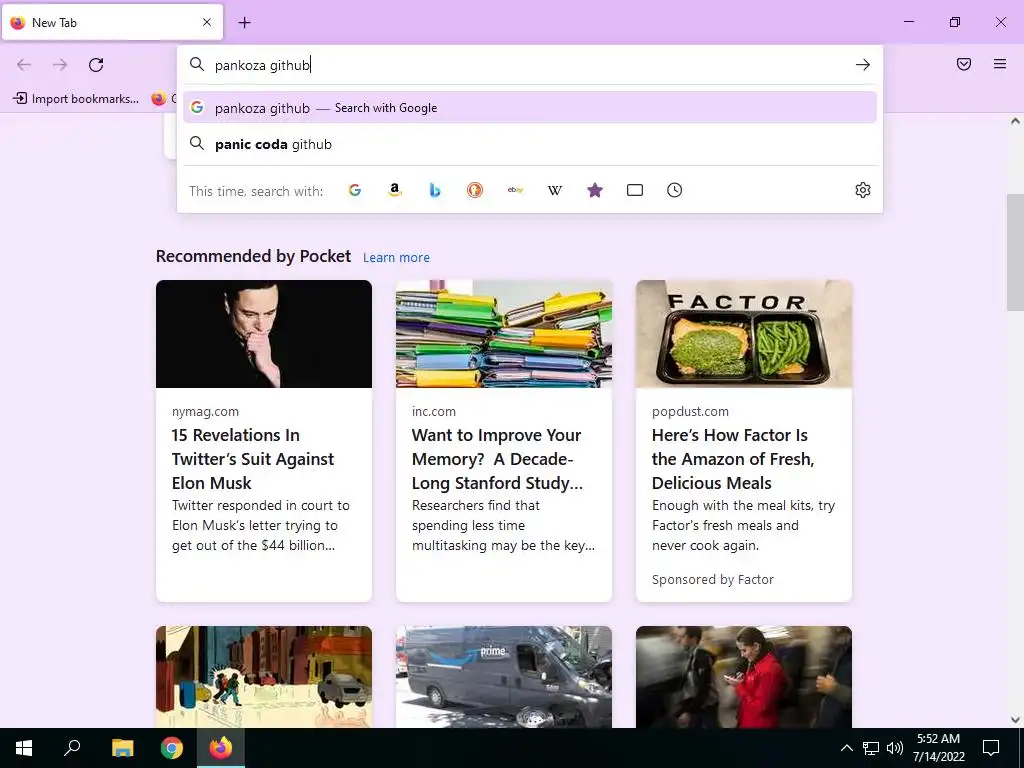The height and width of the screenshot is (768, 1024).
Task: Click Firefox icon in taskbar
Action: [221, 748]
